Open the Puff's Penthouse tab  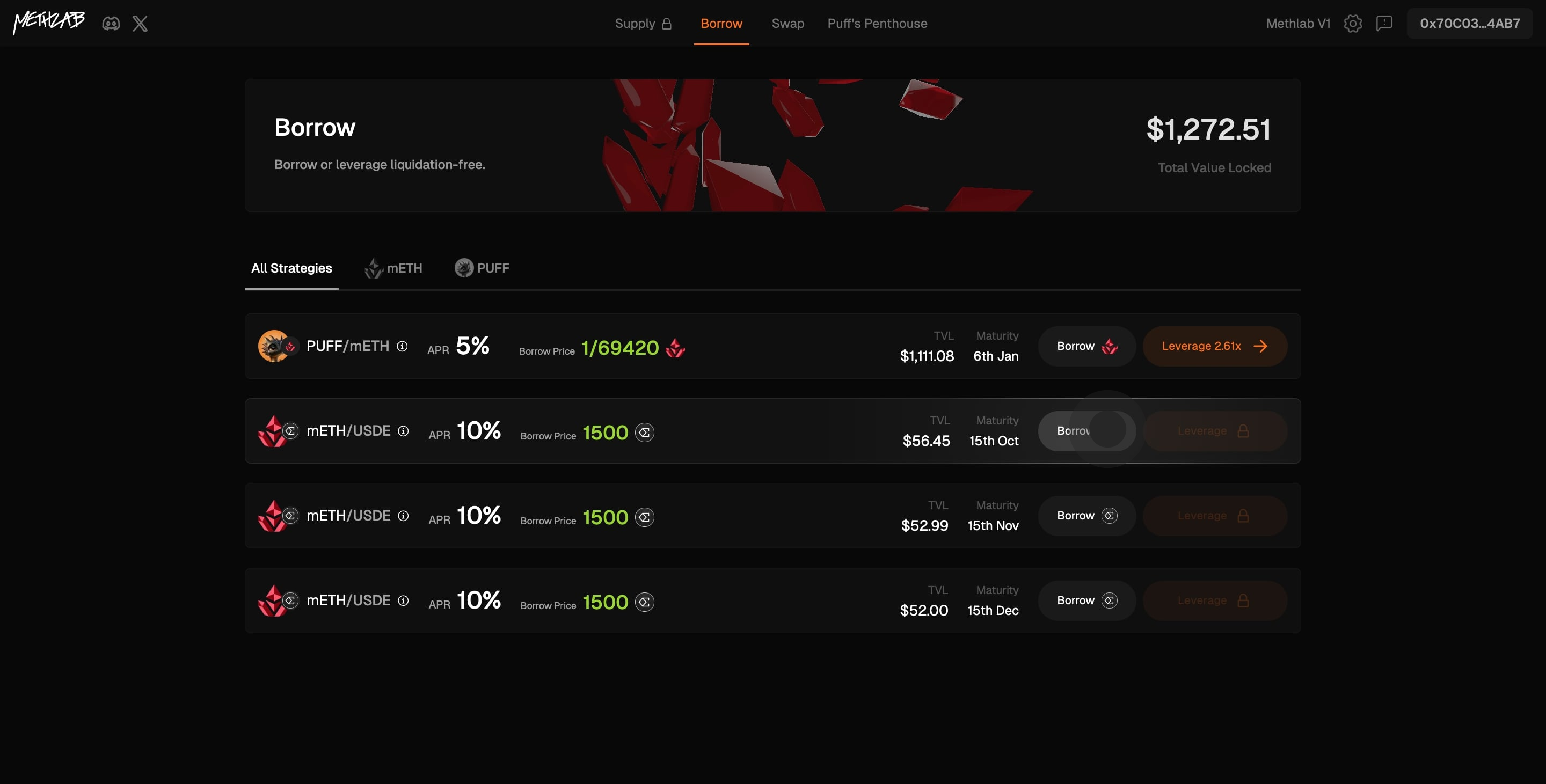click(877, 24)
